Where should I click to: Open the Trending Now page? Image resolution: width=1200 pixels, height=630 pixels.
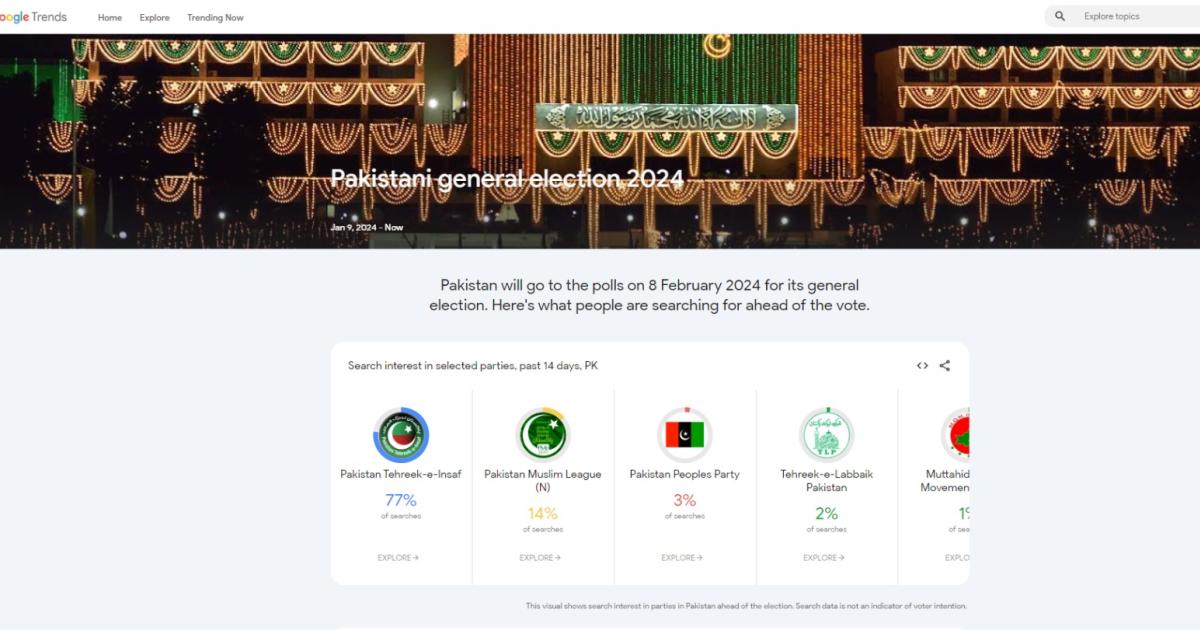[215, 18]
